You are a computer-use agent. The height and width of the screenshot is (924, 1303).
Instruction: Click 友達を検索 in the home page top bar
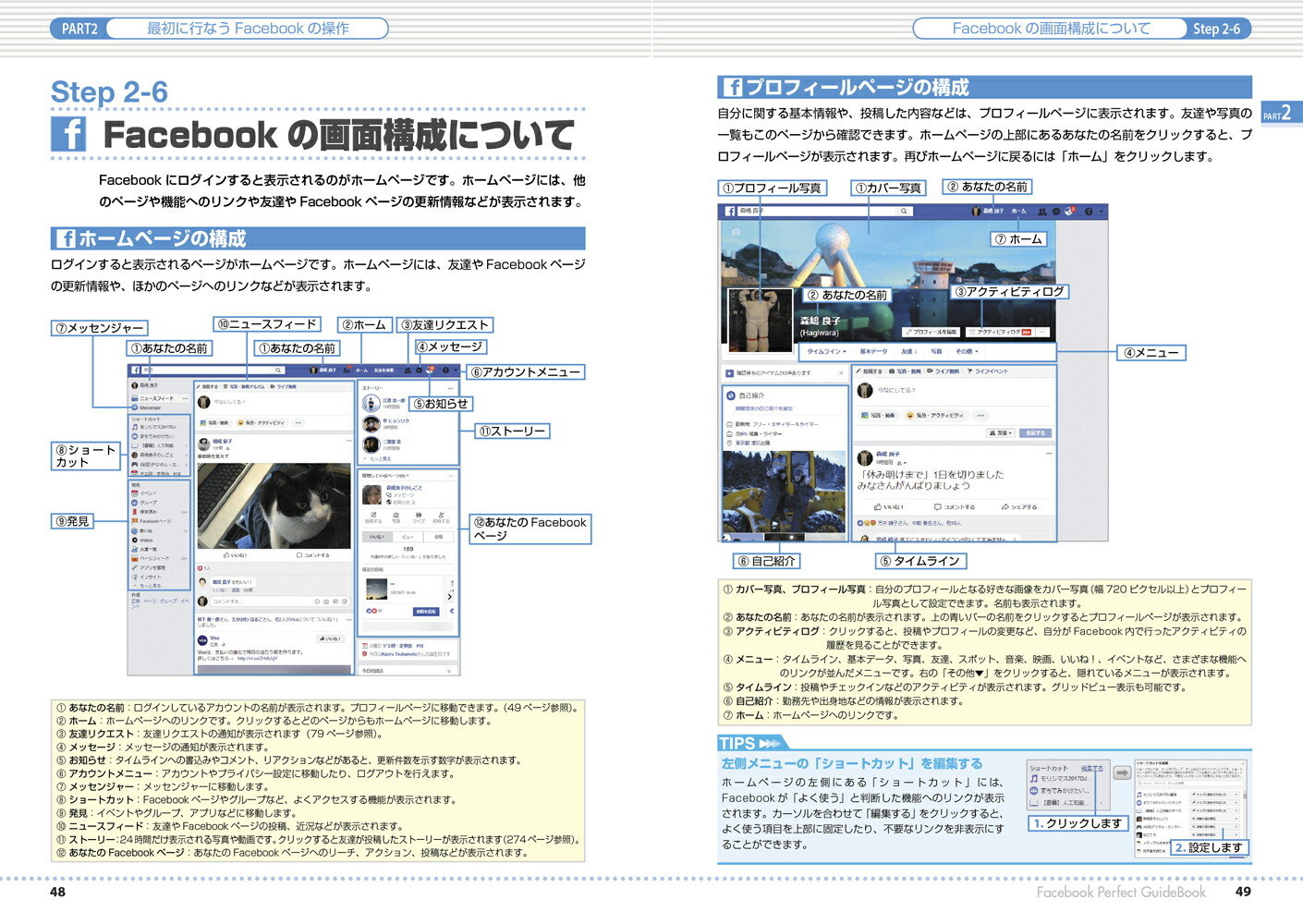[384, 371]
